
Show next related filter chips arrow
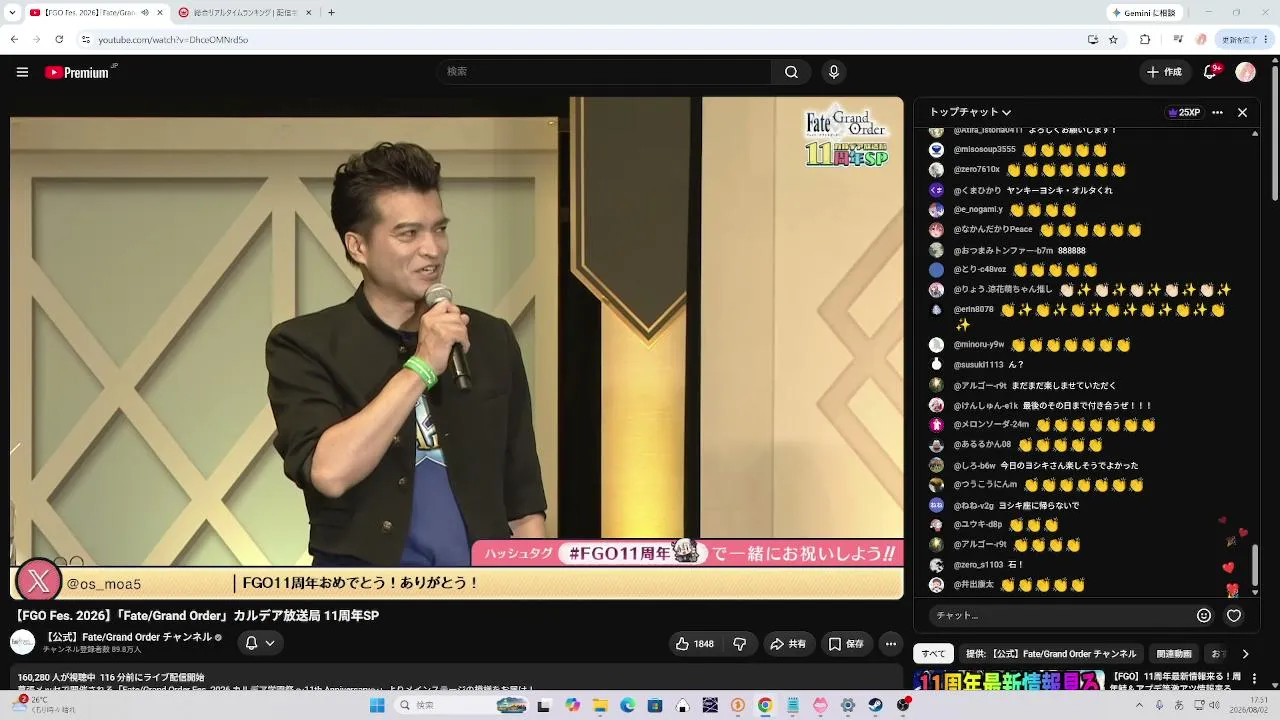(1245, 654)
